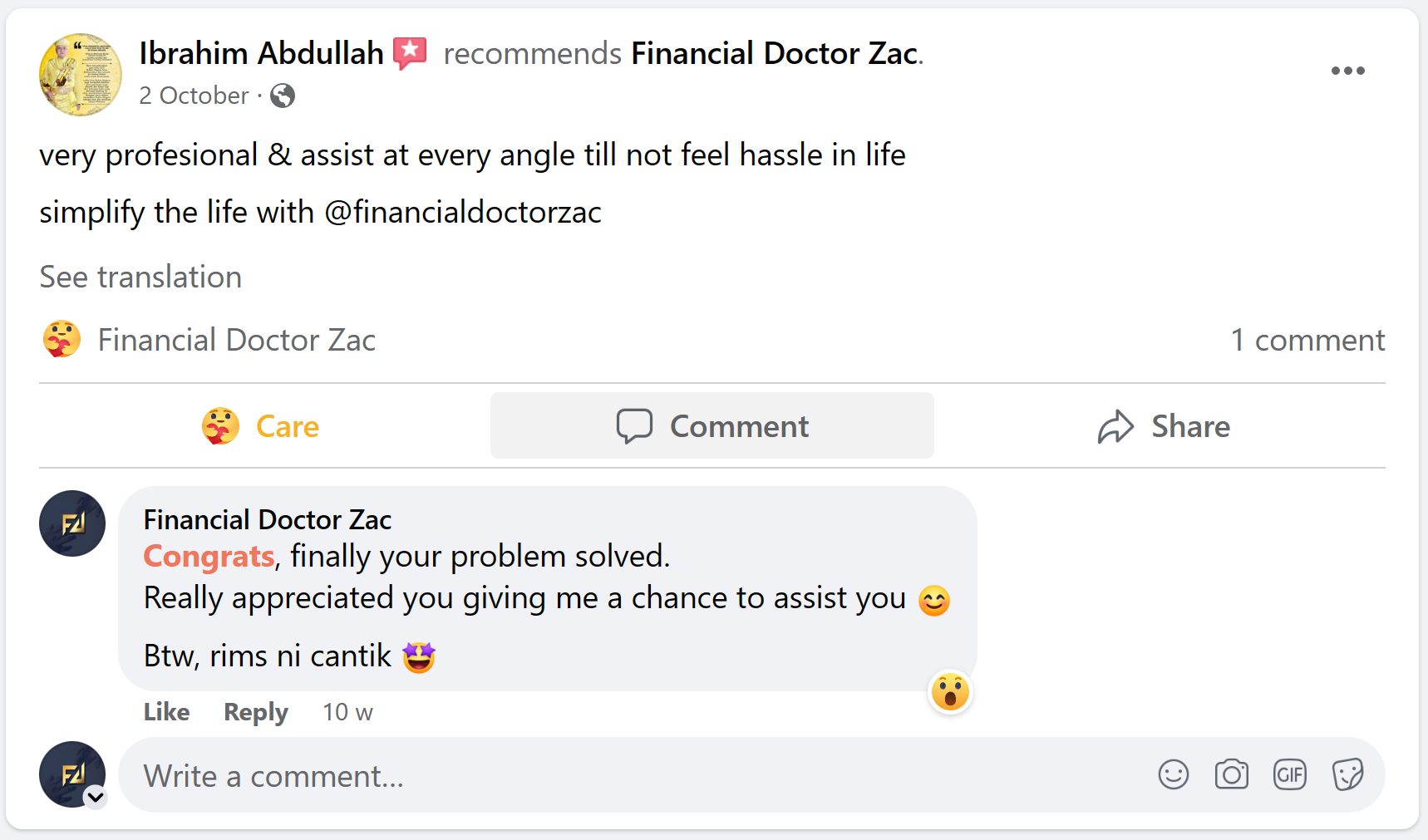
Task: Attach a photo using the camera icon
Action: pos(1231,774)
